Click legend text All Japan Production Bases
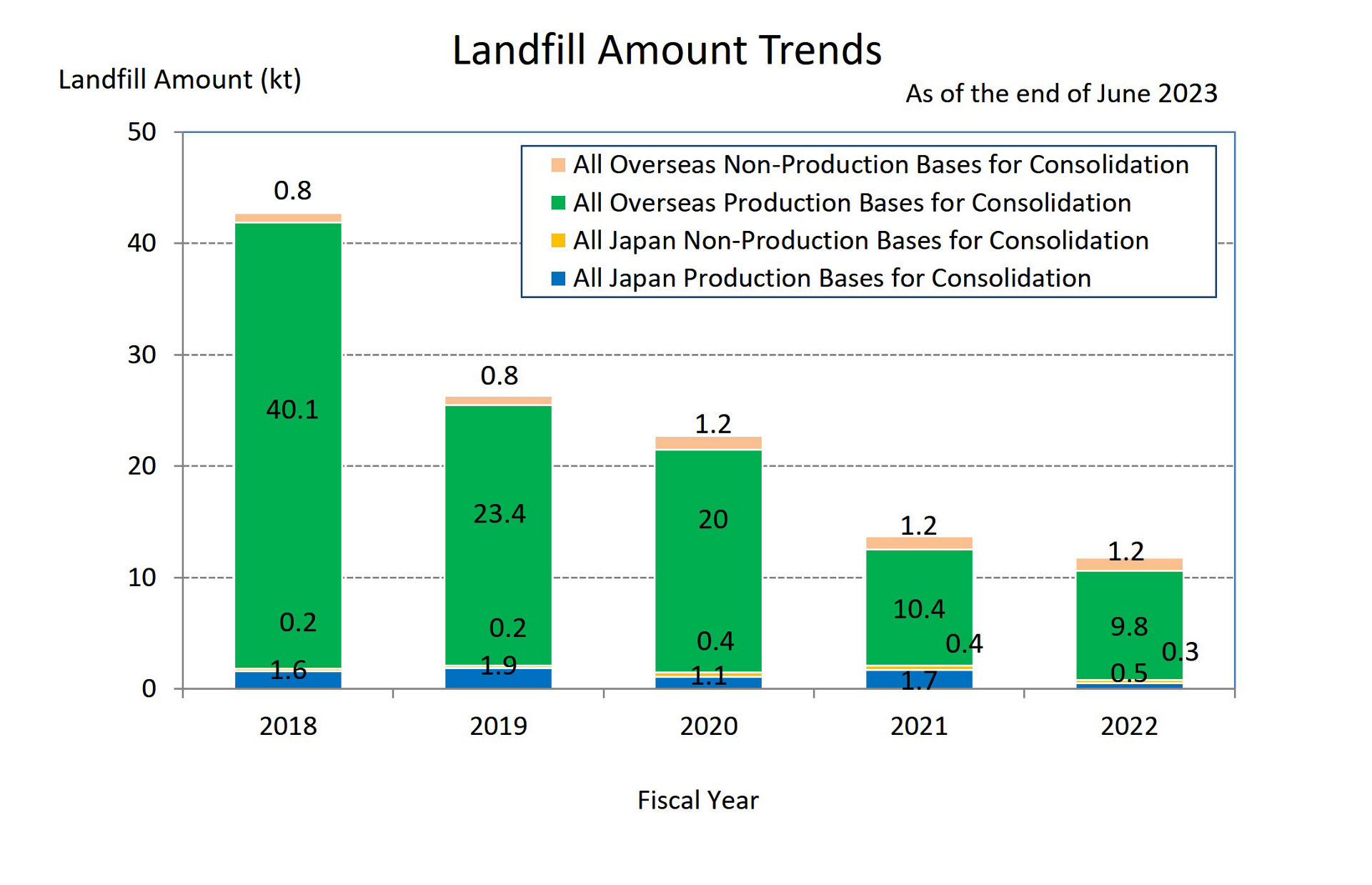The width and height of the screenshot is (1372, 885). (832, 278)
